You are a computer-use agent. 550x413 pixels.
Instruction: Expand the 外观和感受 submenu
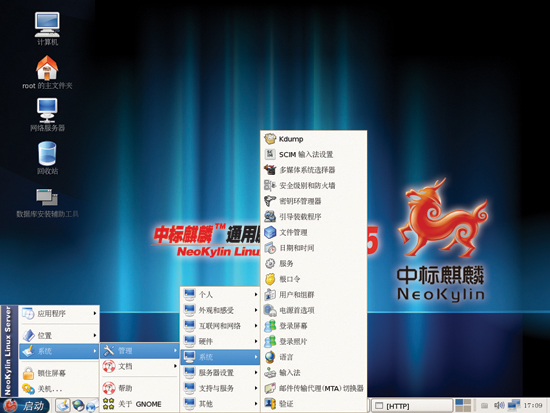[220, 310]
